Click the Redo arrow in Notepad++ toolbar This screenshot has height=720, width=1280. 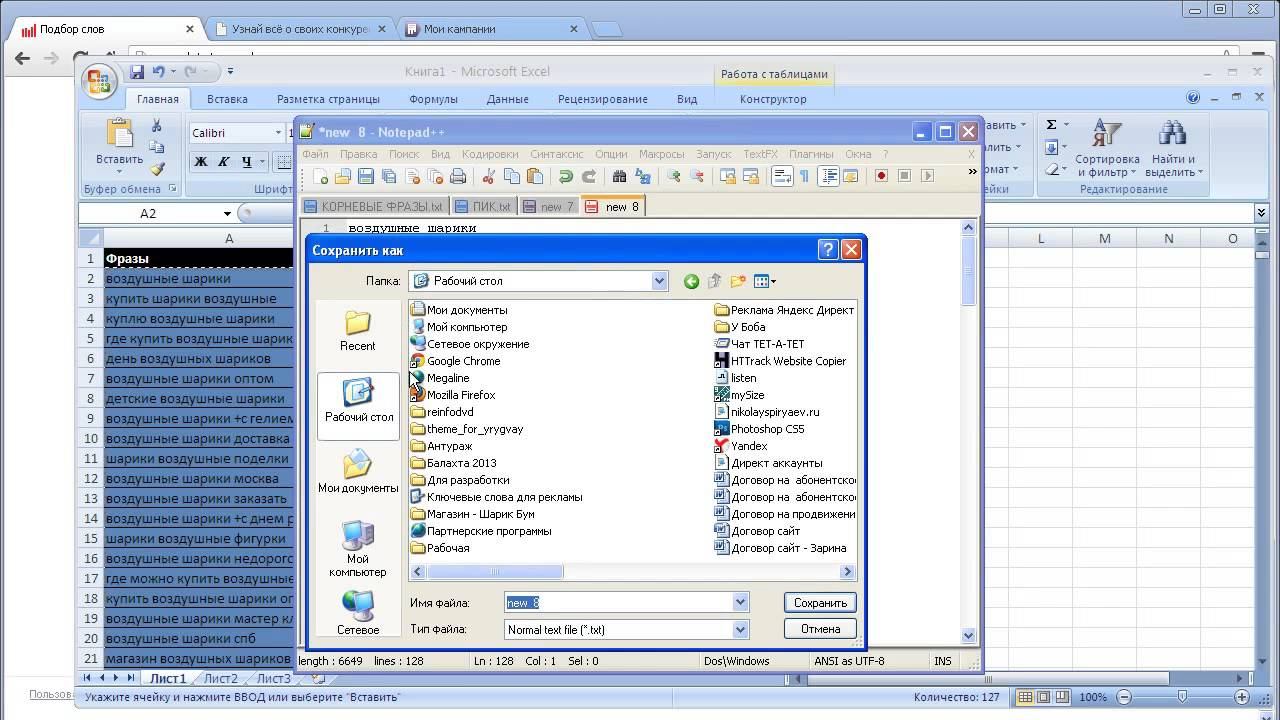589,176
